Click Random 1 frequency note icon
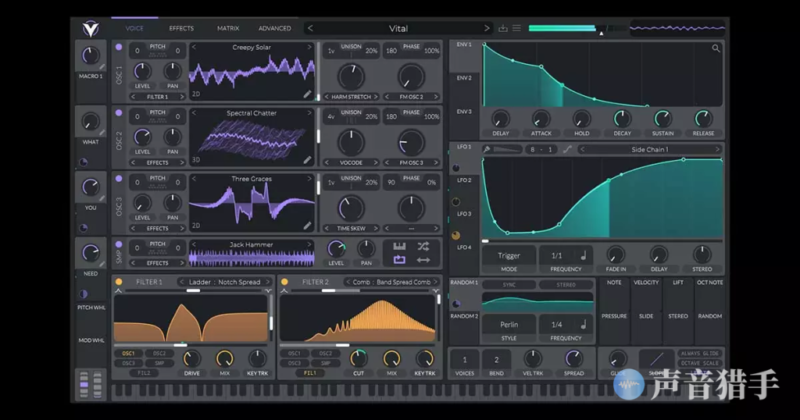 pyautogui.click(x=583, y=324)
